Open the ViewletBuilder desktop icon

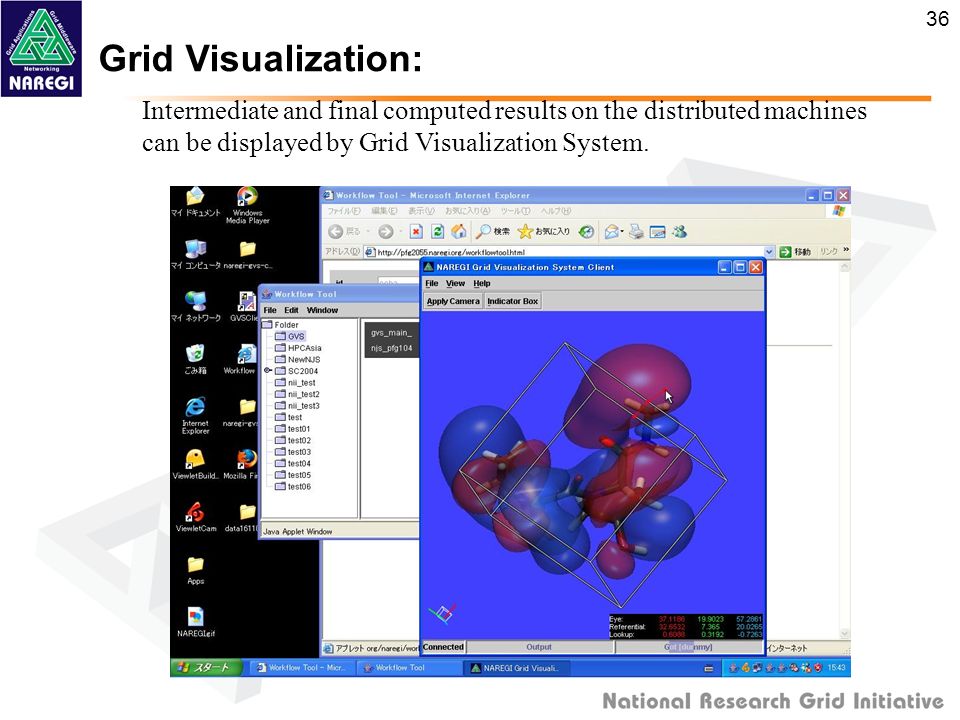point(195,465)
